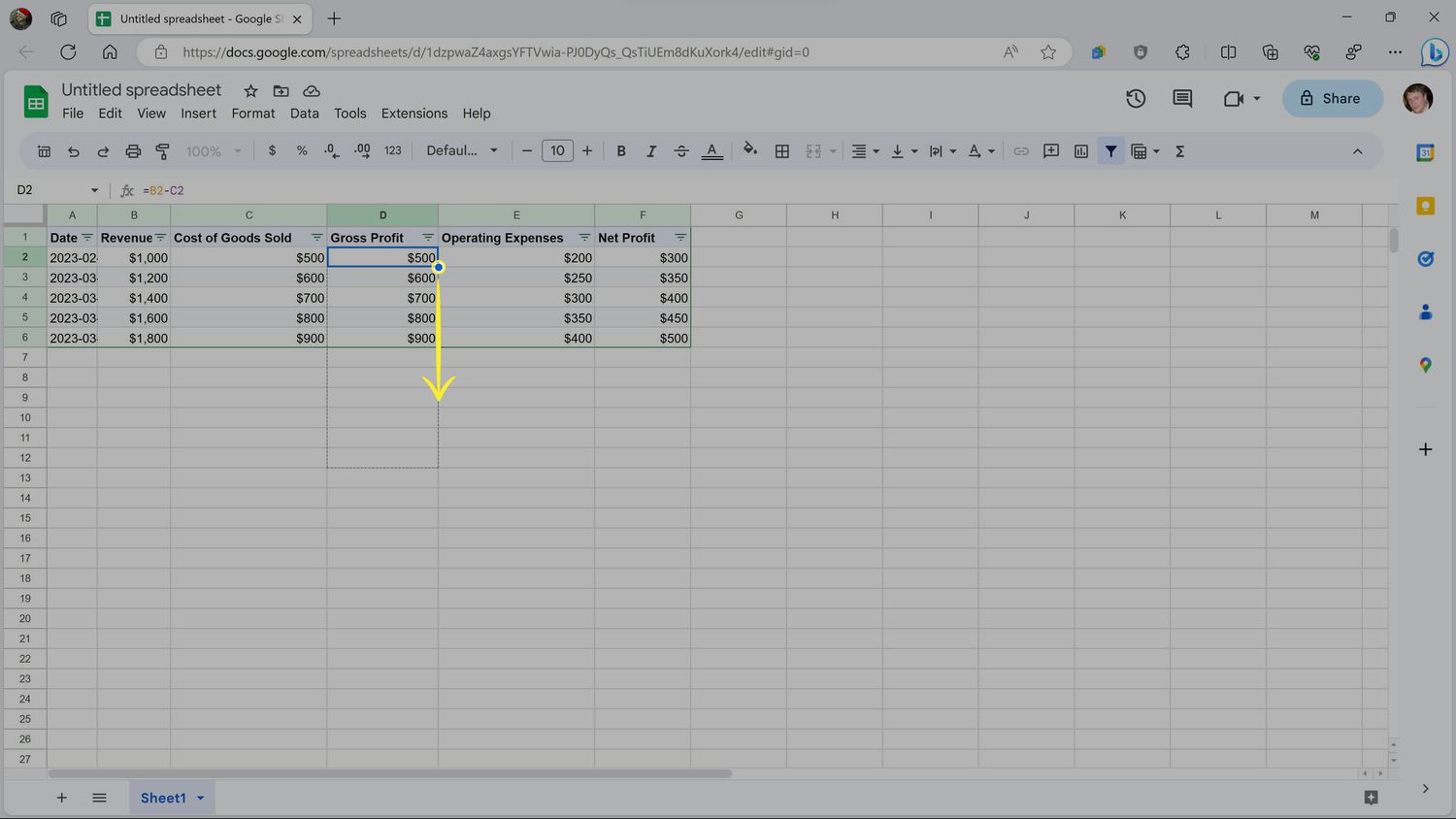Click the Share button
The height and width of the screenshot is (819, 1456).
point(1332,98)
